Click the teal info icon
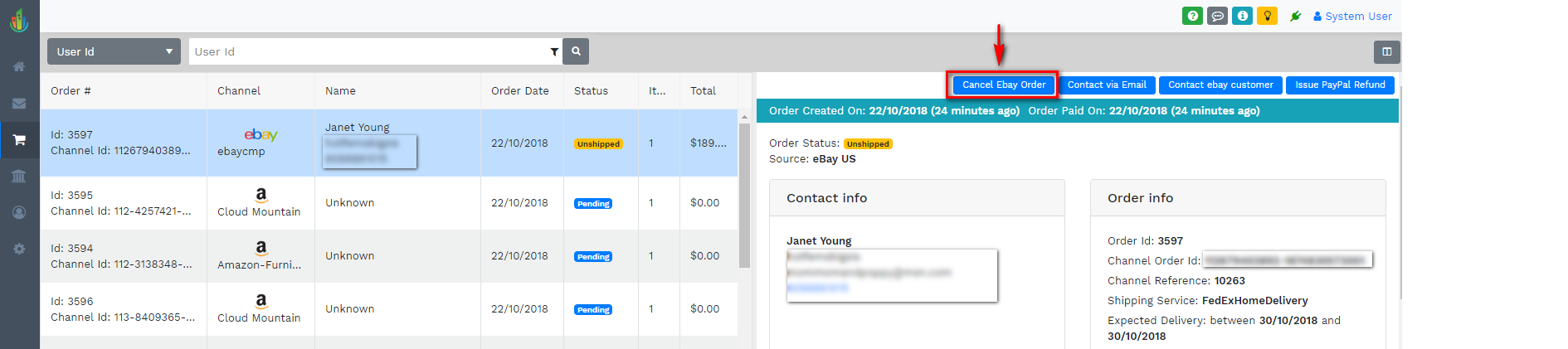 [x=1242, y=16]
